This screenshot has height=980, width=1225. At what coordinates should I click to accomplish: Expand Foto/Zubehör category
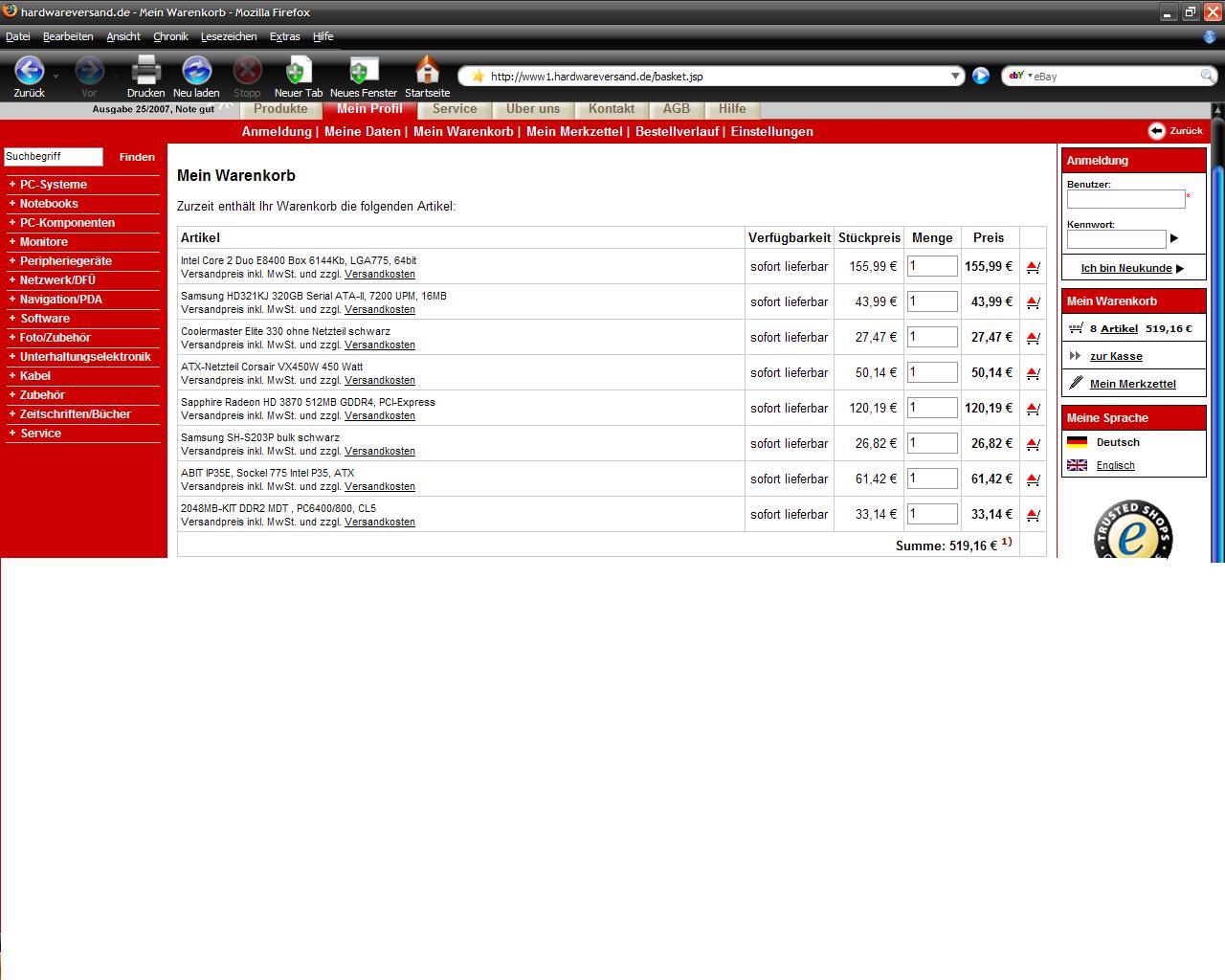pos(55,338)
